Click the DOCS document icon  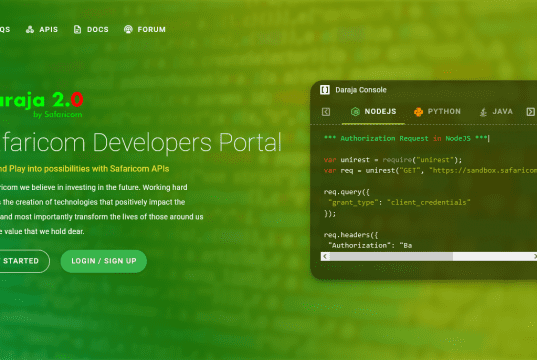77,29
